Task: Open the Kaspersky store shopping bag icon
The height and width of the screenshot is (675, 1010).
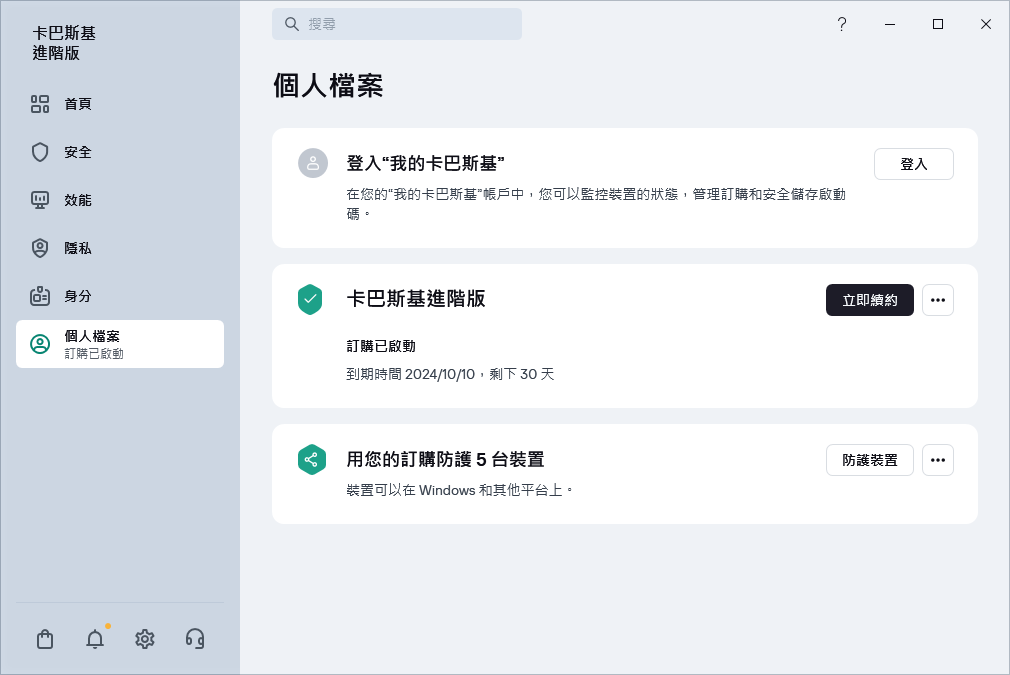Action: 45,639
